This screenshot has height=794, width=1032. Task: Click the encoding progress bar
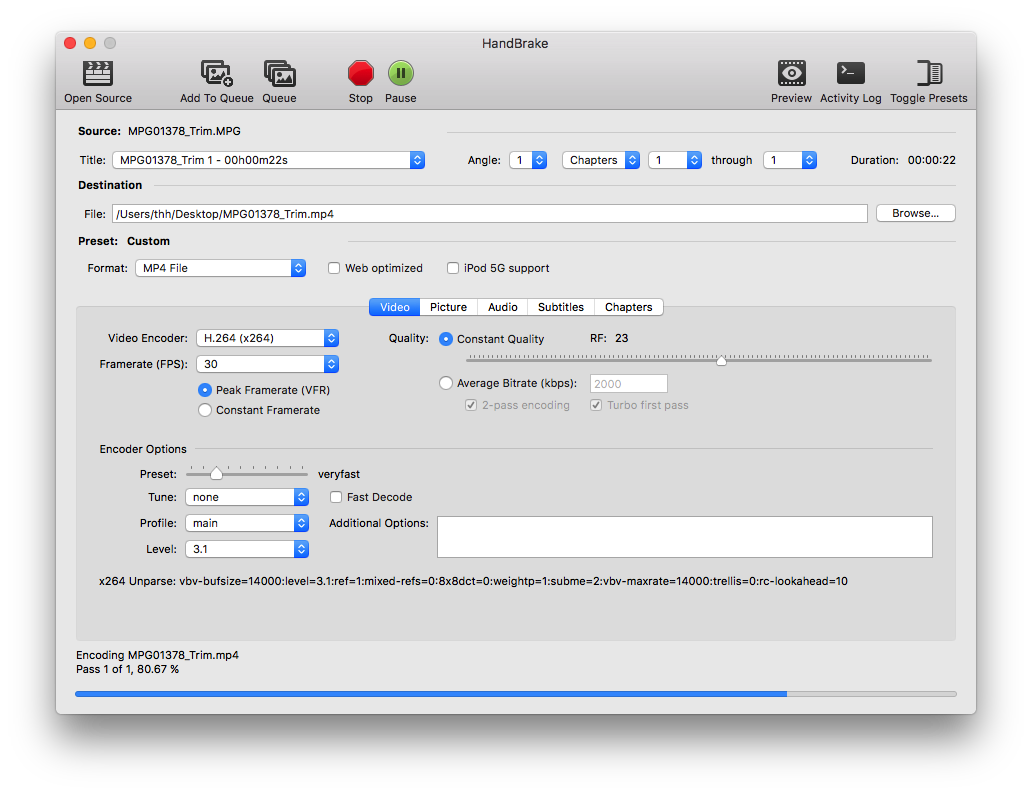516,694
